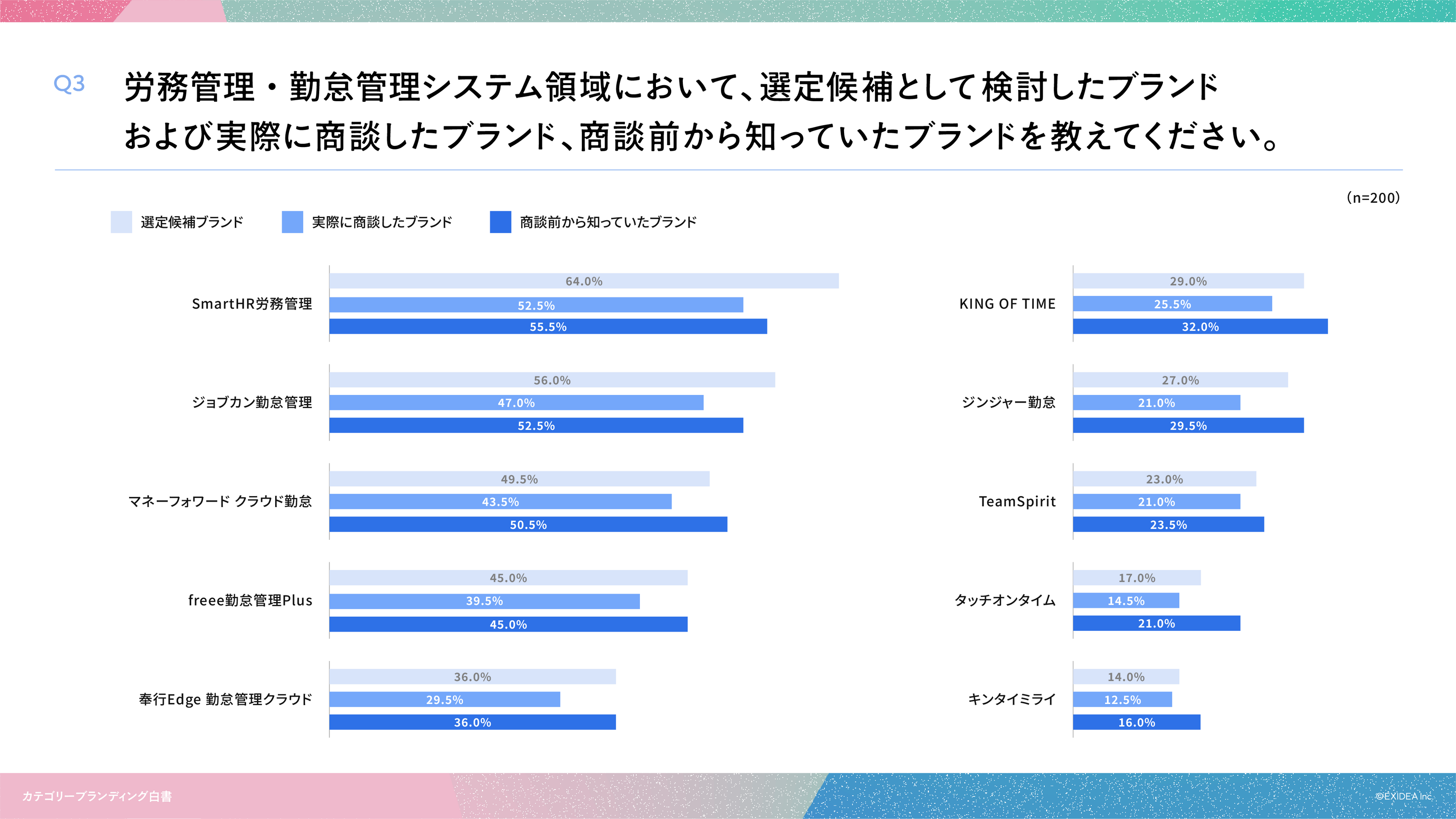
Task: Click the ジョブカン勤怠管理 47.0% bar
Action: (516, 402)
